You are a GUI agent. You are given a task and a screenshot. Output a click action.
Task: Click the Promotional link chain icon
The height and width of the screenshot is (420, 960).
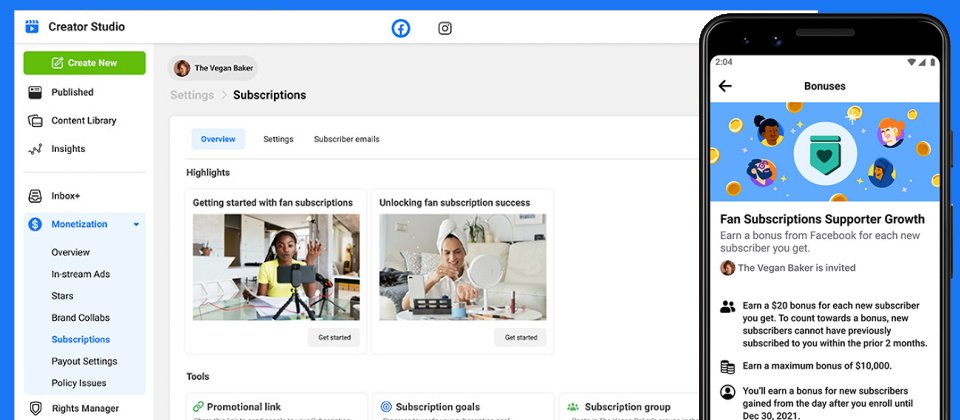[198, 407]
